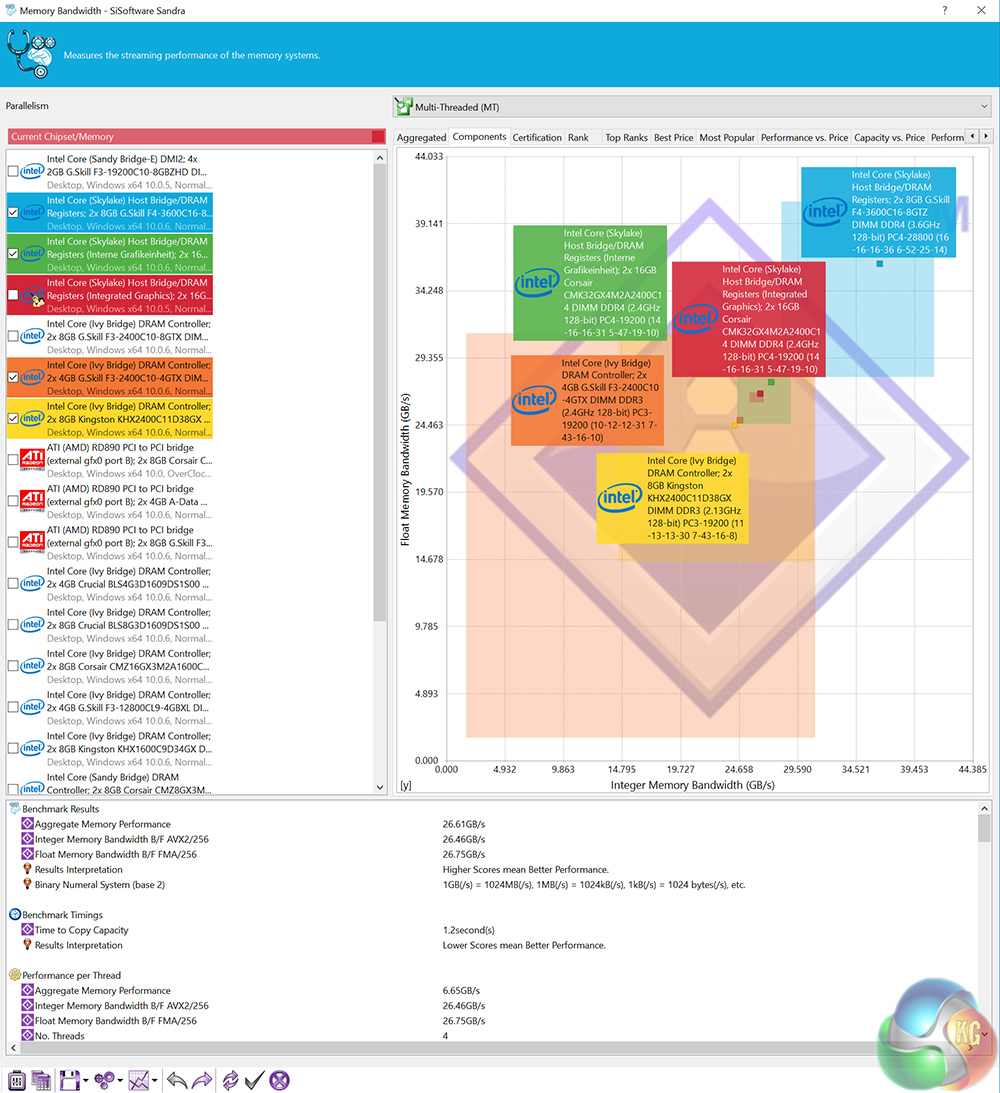
Task: Click the calculator-style options icon in bottom toolbar
Action: tap(17, 1080)
